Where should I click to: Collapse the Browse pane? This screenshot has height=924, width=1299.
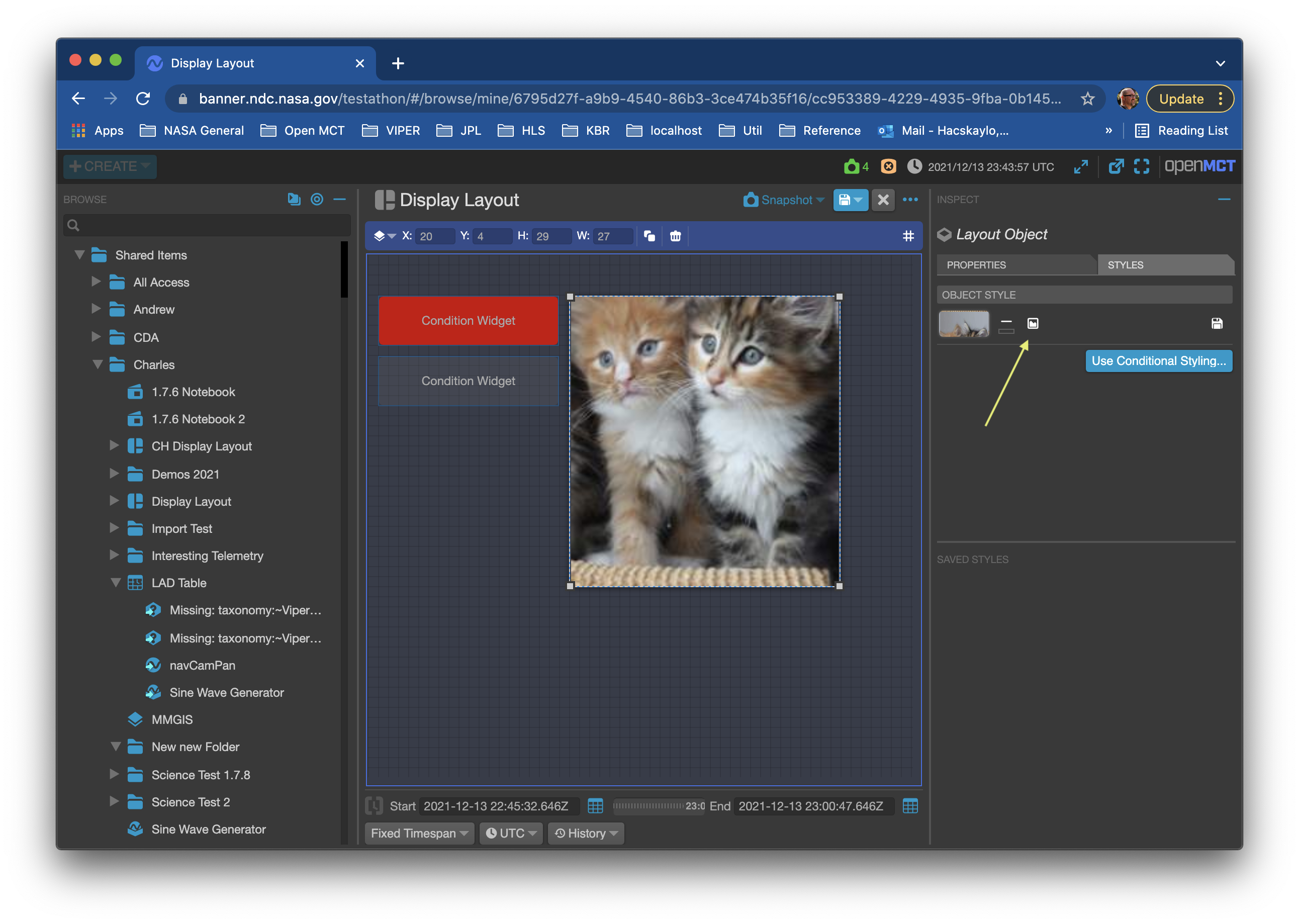(x=340, y=199)
